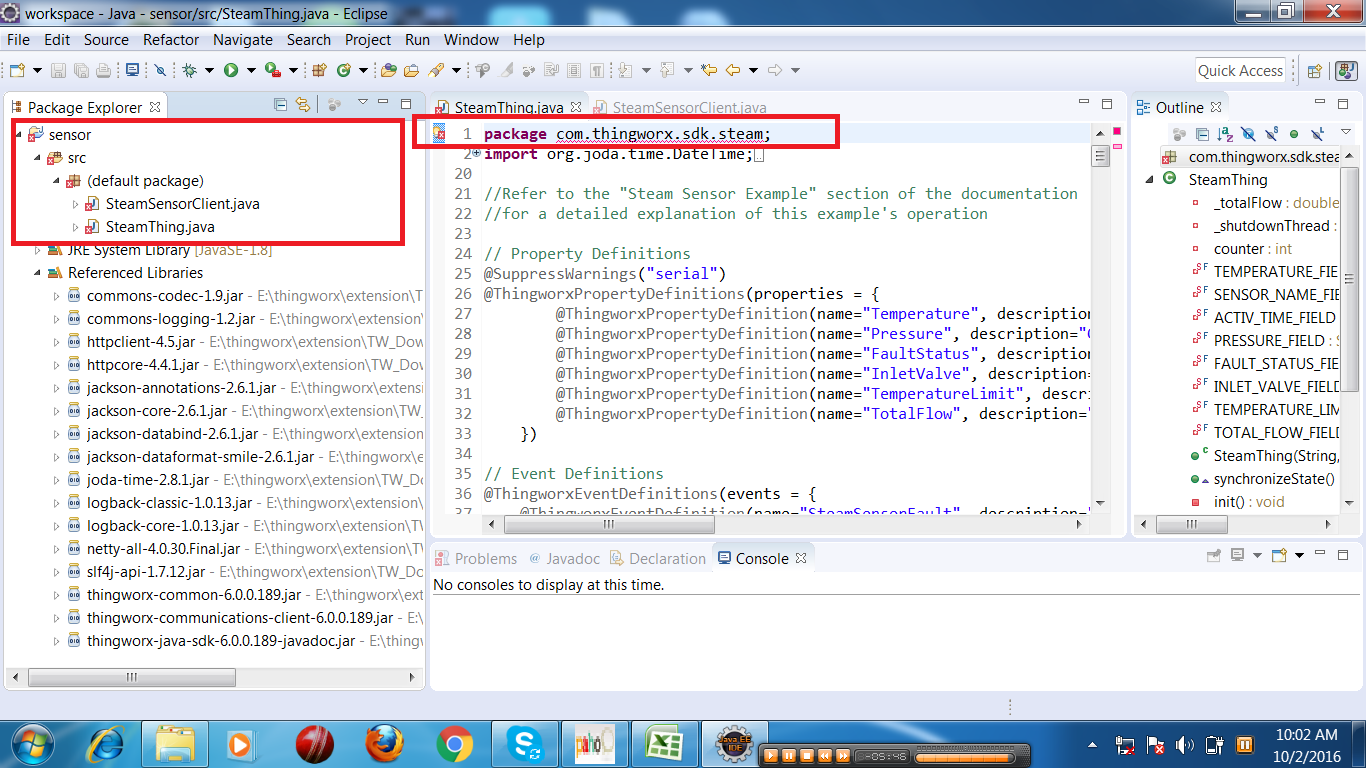Click the Quick Access search field

pos(1240,70)
